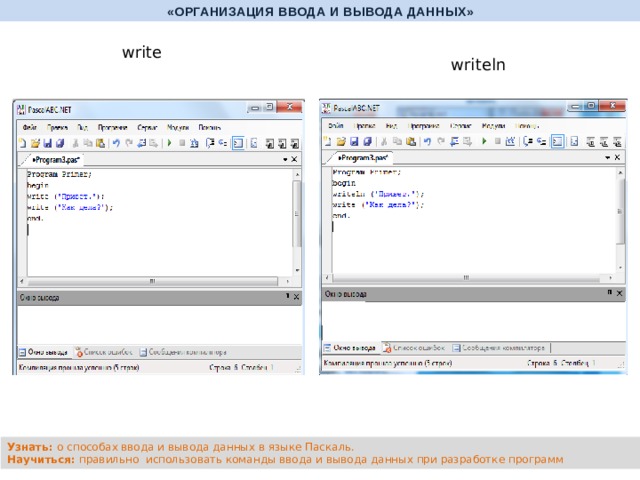Open the tab list dropdown arrow in the left window

click(285, 159)
